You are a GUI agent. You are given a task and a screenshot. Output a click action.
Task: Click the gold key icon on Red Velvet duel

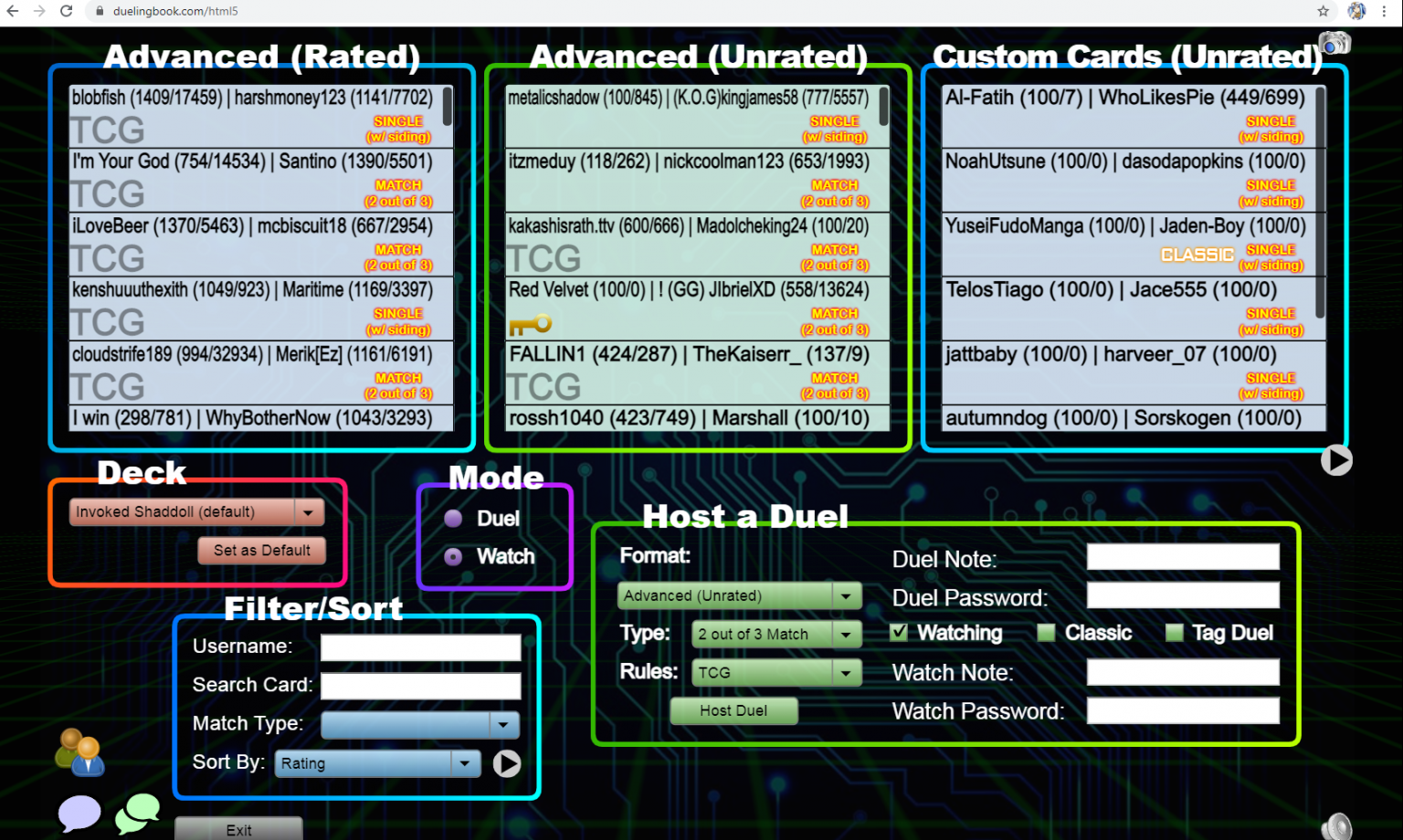pos(530,324)
